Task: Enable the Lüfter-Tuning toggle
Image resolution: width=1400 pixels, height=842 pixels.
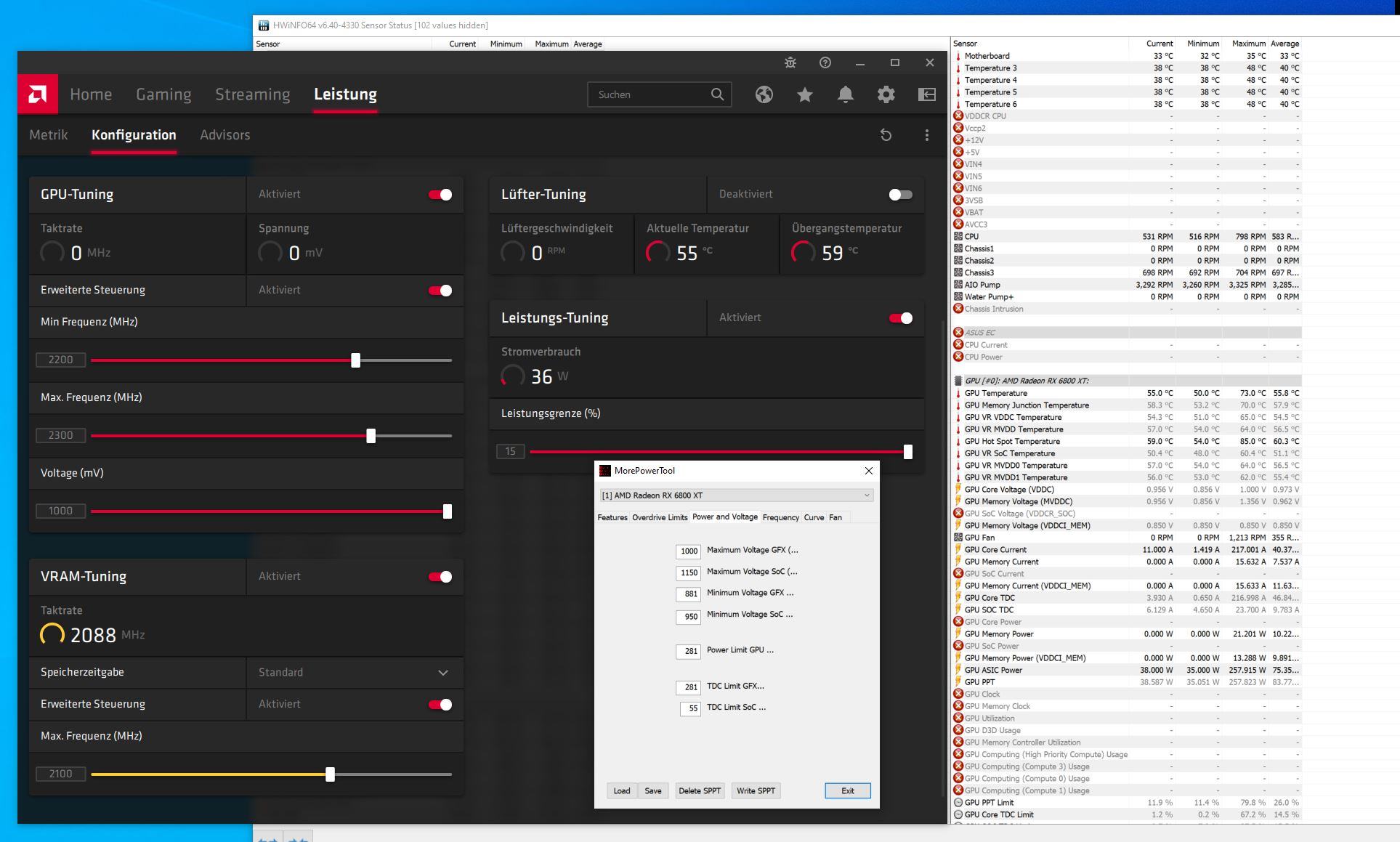Action: pos(901,195)
